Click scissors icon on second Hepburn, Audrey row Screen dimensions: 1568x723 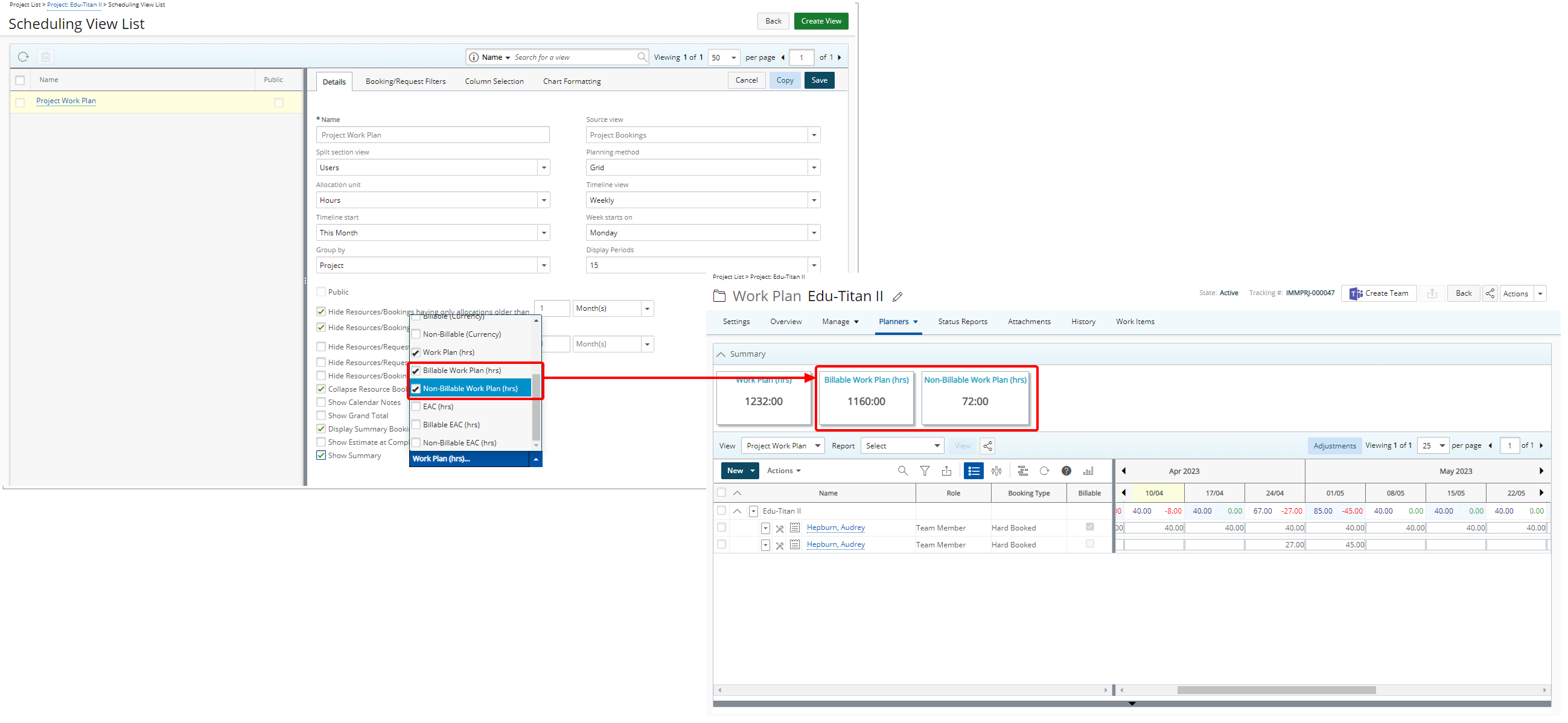780,546
